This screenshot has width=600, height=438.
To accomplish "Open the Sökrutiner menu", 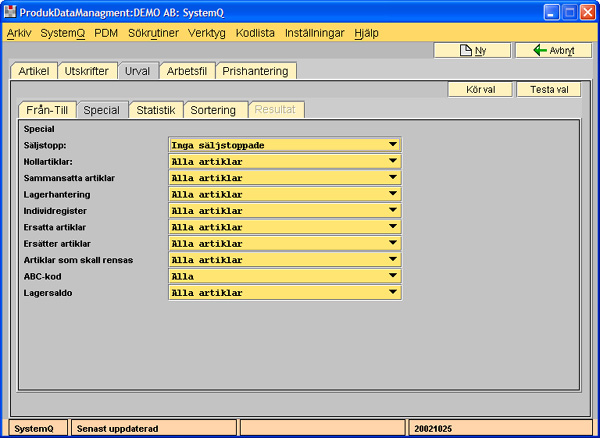I will (x=153, y=33).
